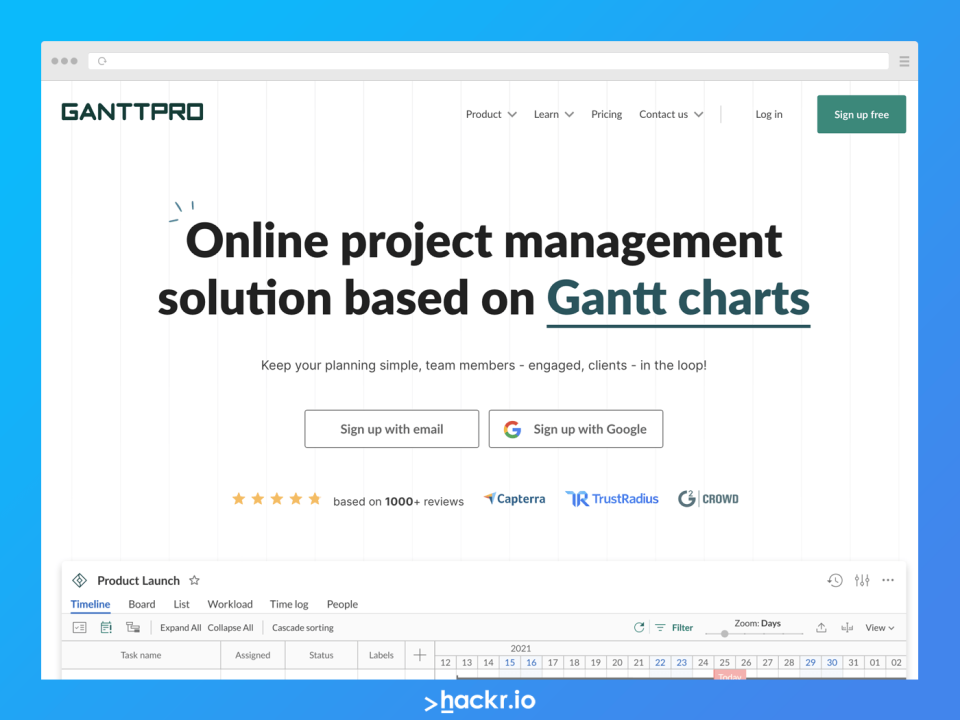Click the column fit icon beside View

[x=847, y=628]
